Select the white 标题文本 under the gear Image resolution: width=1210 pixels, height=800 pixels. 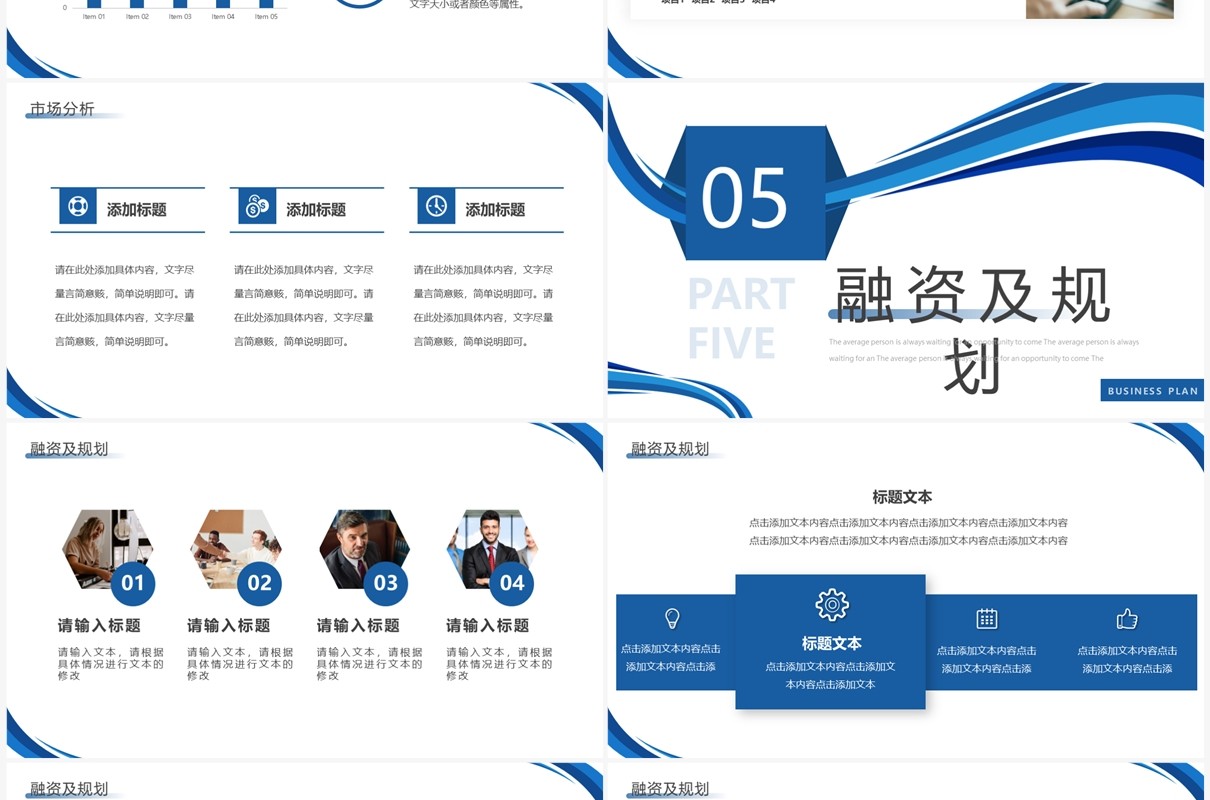tap(831, 644)
